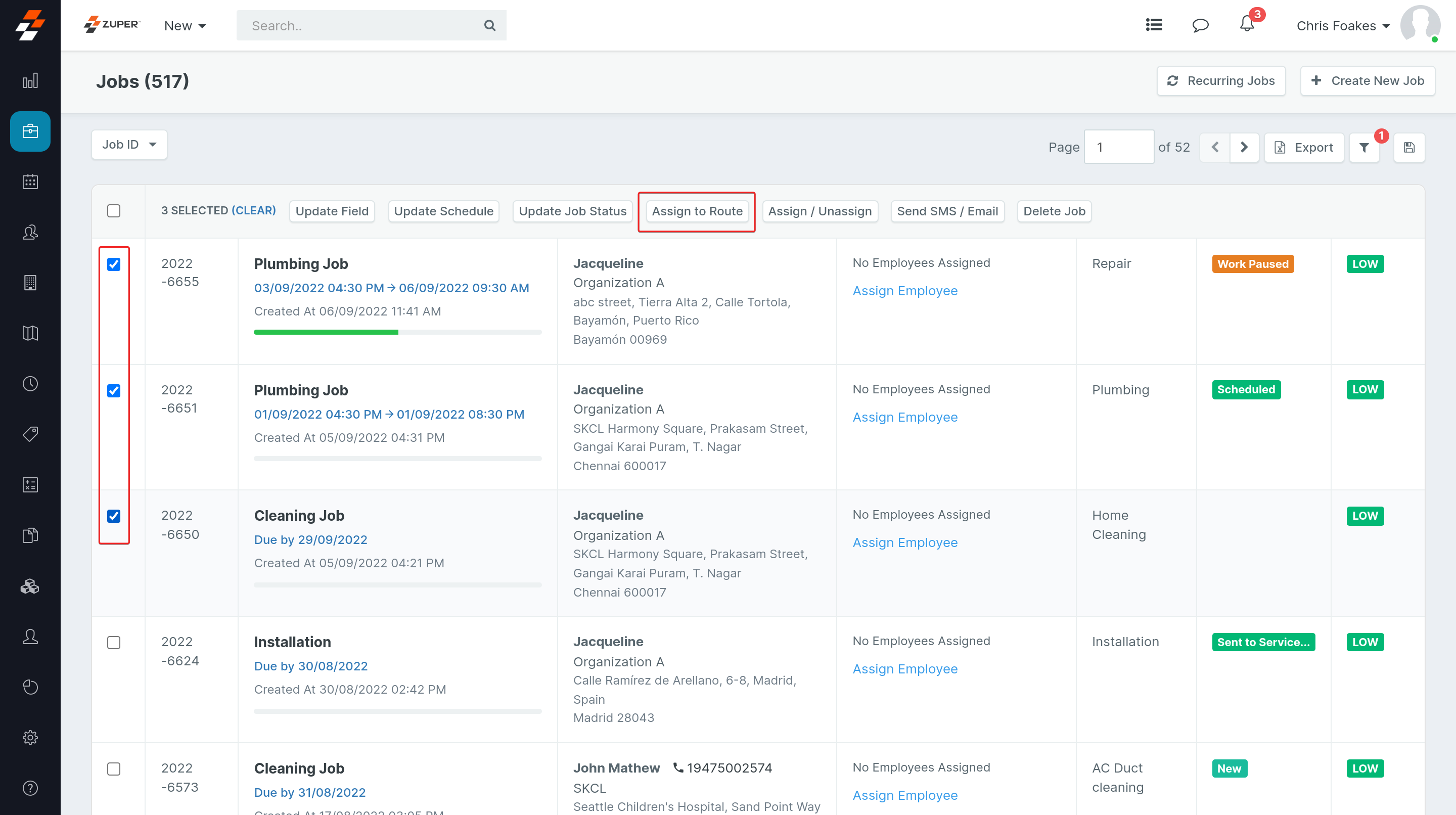The image size is (1456, 815).
Task: Click the Create New Job button
Action: (1367, 81)
